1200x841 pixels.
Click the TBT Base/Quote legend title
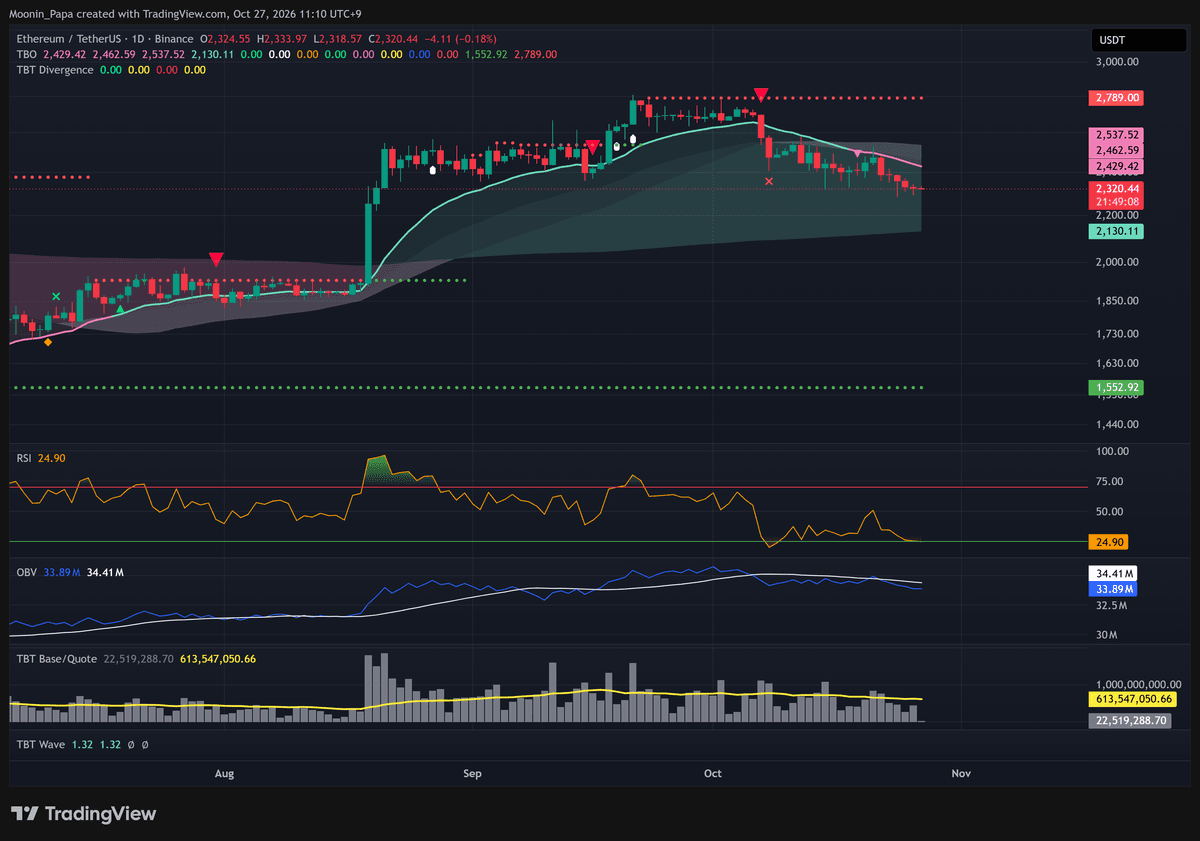[57, 659]
